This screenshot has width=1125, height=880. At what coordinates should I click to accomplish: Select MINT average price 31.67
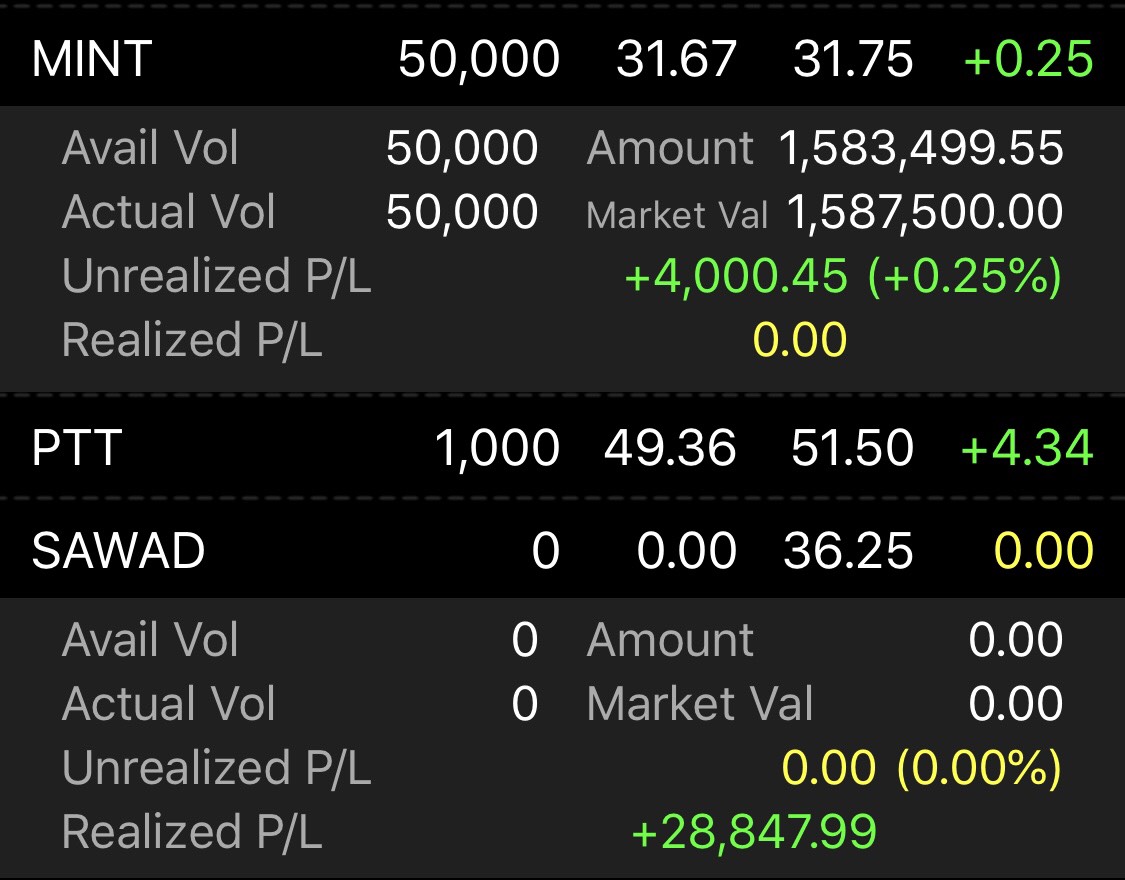click(x=676, y=59)
